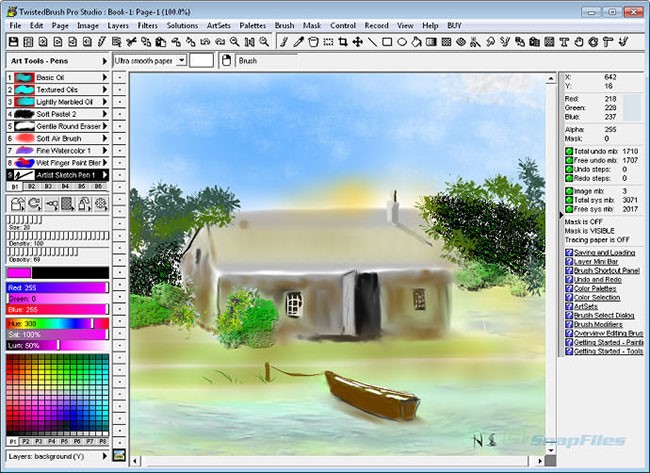Open the ArtSets menu

[x=218, y=26]
